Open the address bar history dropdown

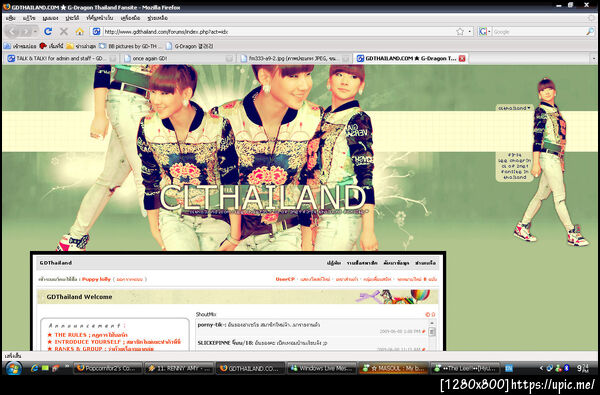(x=470, y=32)
